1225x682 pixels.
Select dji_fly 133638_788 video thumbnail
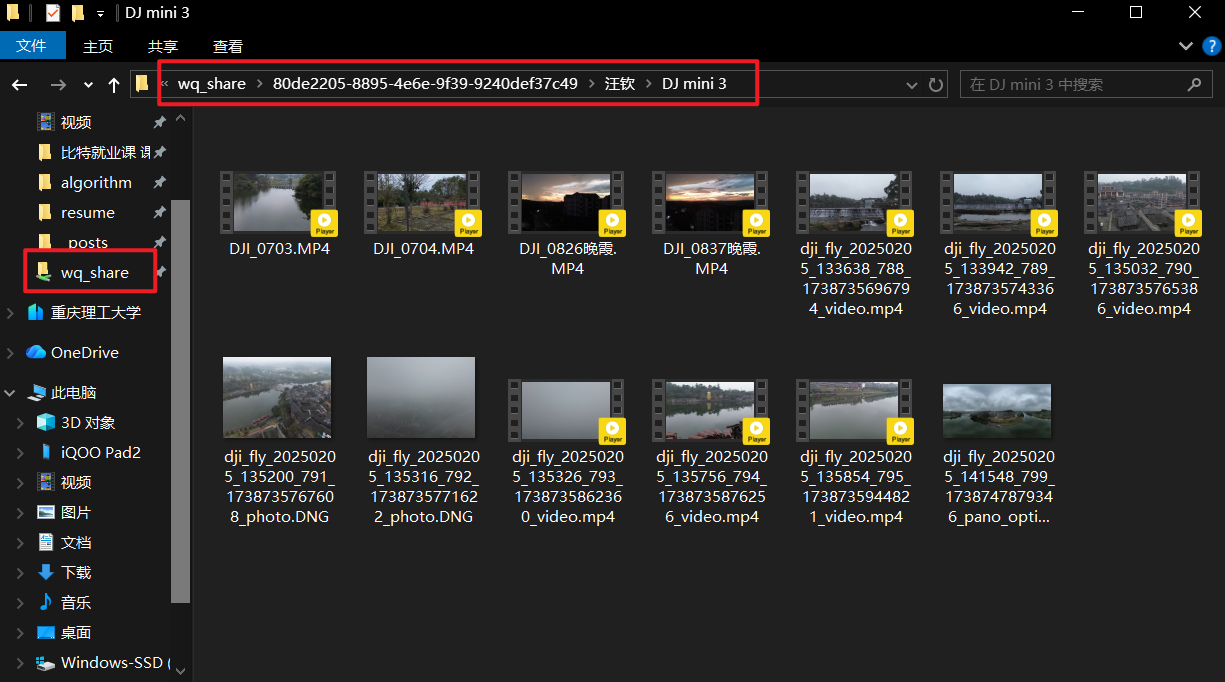click(x=854, y=203)
